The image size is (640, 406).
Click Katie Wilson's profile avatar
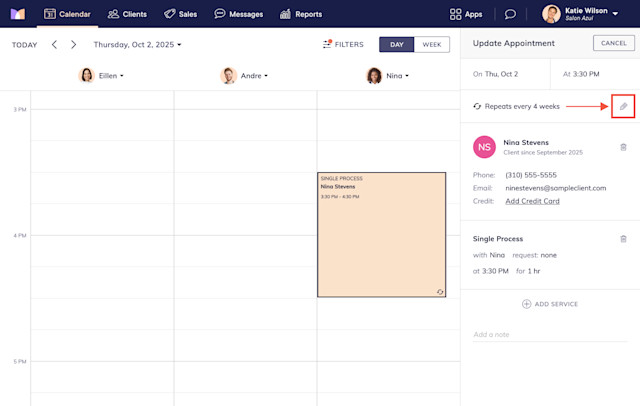551,14
